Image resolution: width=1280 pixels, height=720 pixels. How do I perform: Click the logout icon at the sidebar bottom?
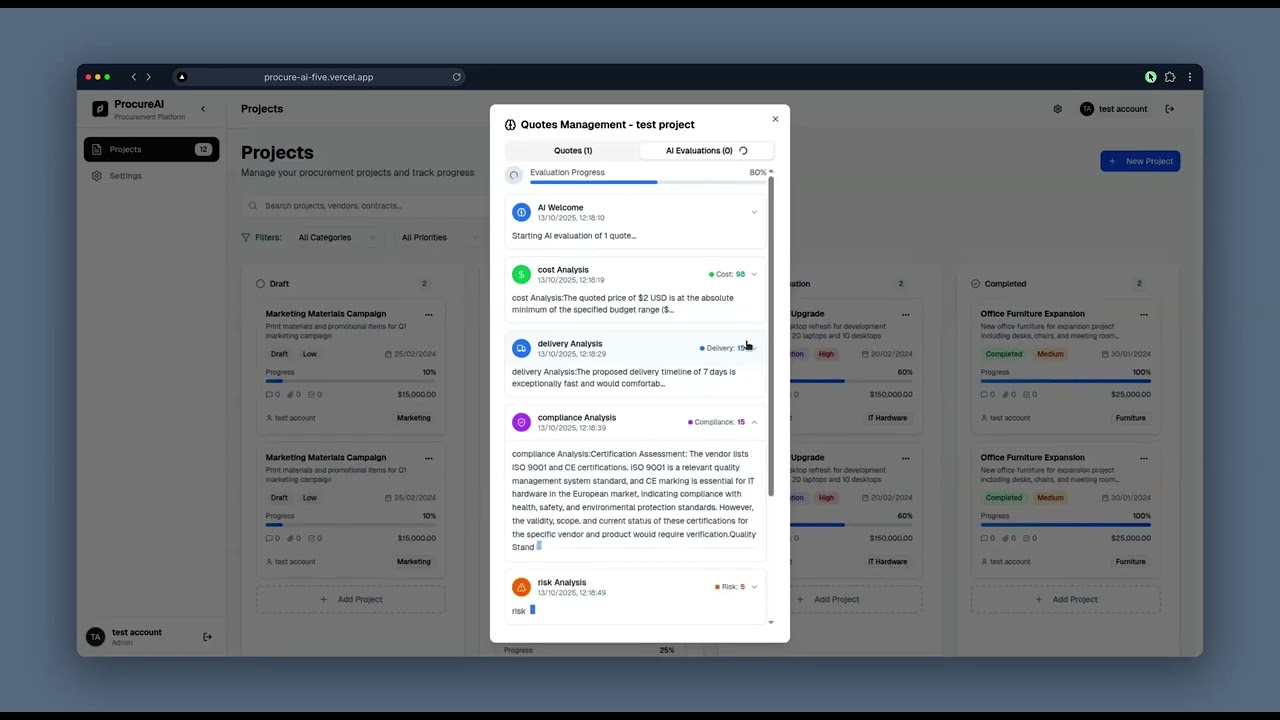coord(208,637)
